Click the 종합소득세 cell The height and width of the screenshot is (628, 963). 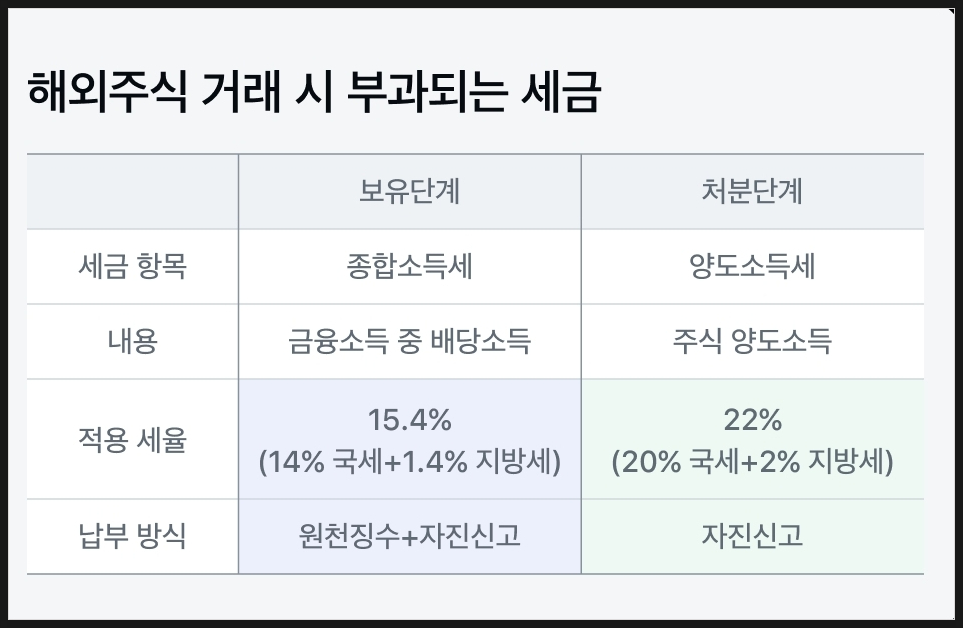[x=409, y=267]
